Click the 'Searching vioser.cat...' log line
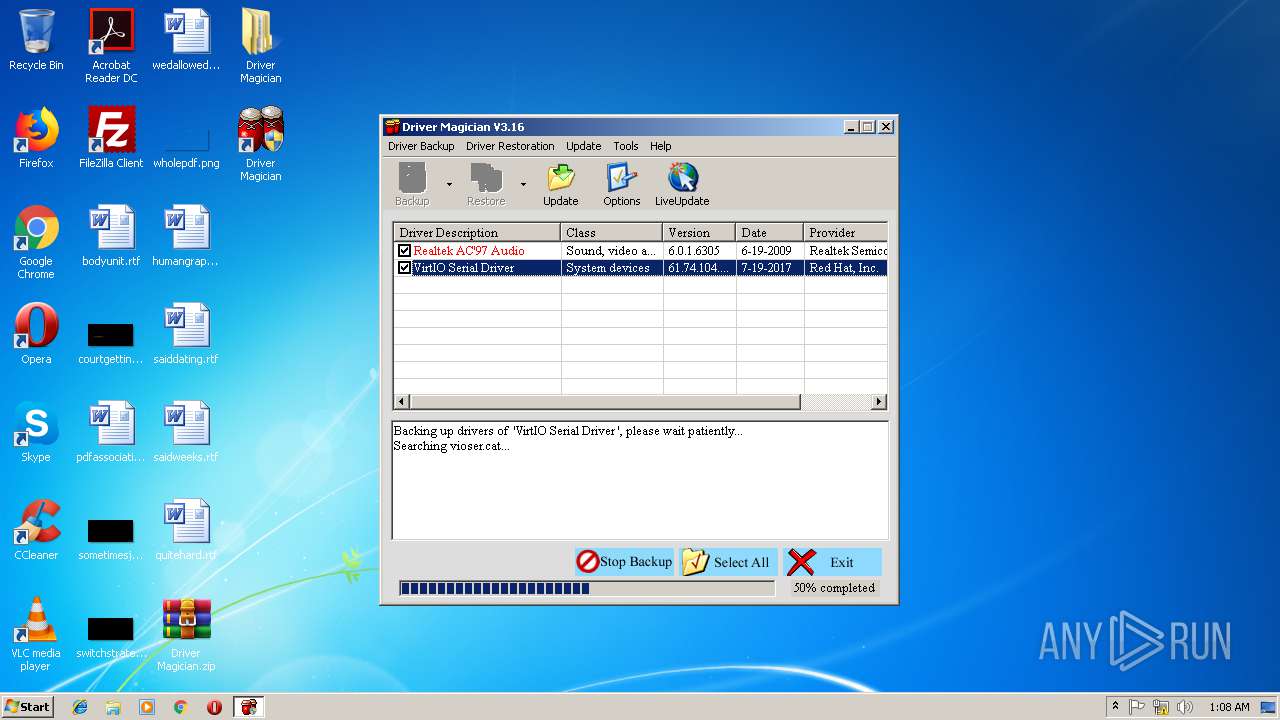This screenshot has height=720, width=1280. [x=451, y=446]
